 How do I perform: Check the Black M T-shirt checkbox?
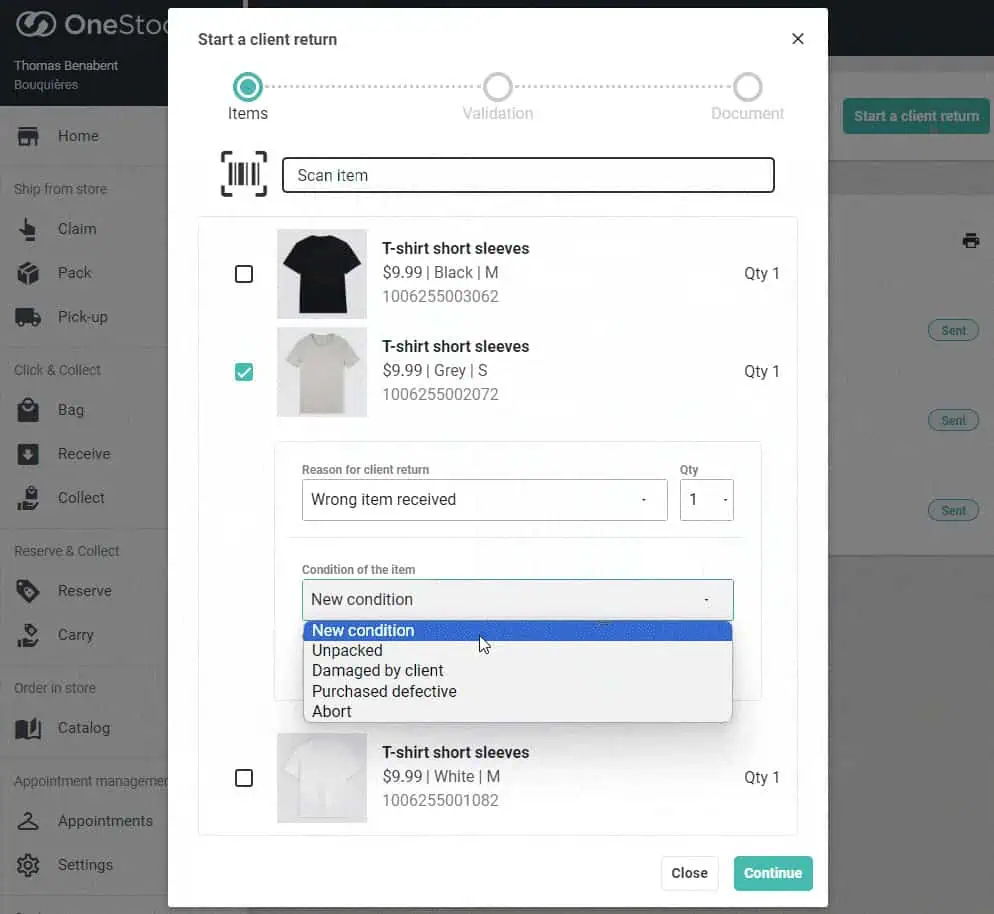pos(243,274)
